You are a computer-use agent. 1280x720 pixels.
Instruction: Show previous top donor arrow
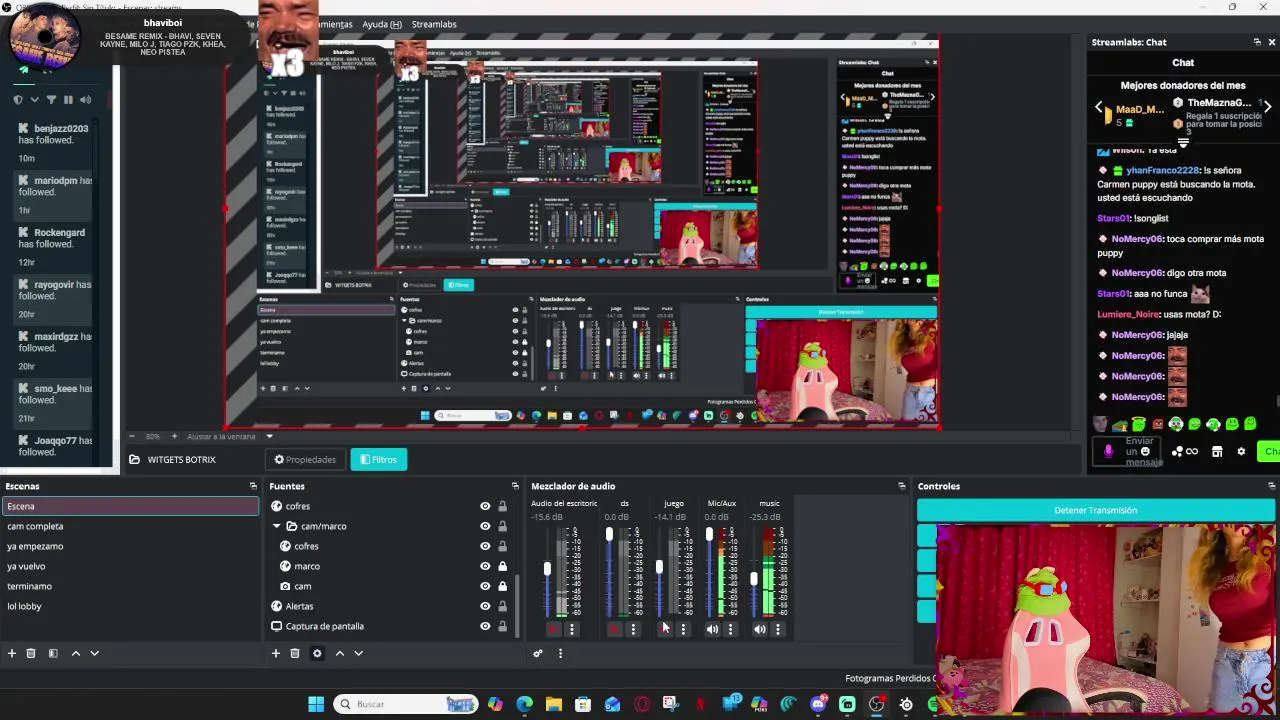pyautogui.click(x=1098, y=107)
